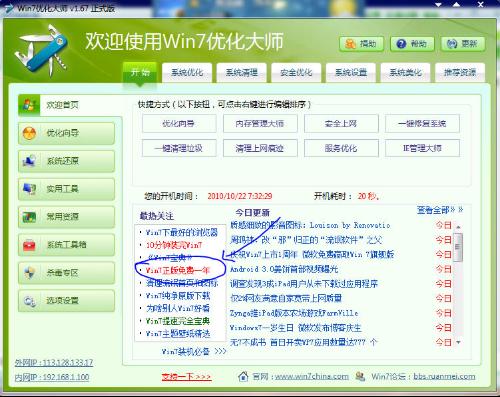Open the 欢迎首页 welcome home sidebar item
This screenshot has width=500, height=397.
click(70, 105)
